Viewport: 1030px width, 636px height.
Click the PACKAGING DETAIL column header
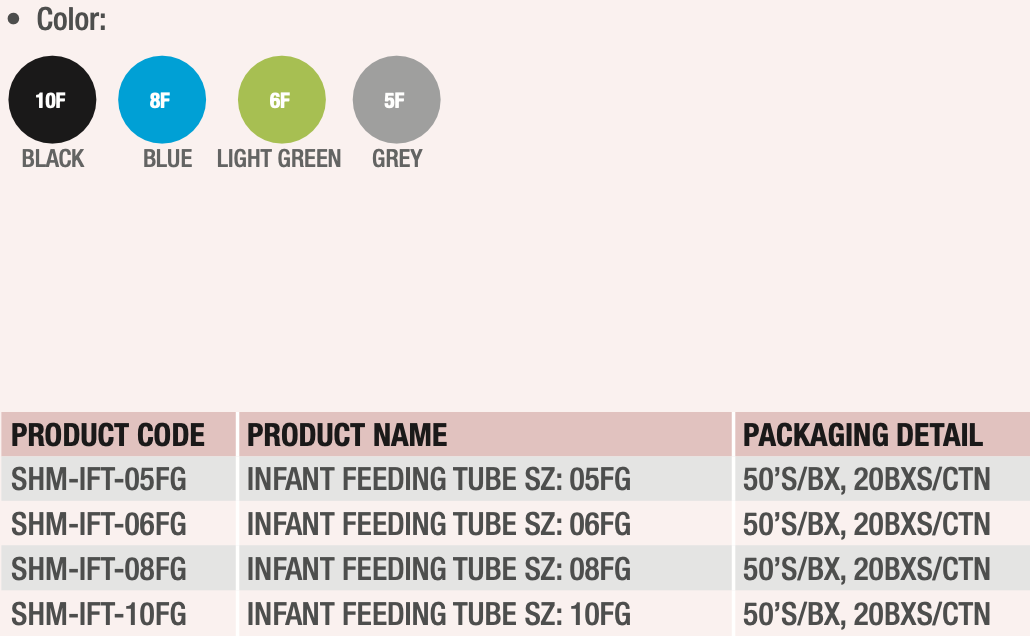[862, 435]
